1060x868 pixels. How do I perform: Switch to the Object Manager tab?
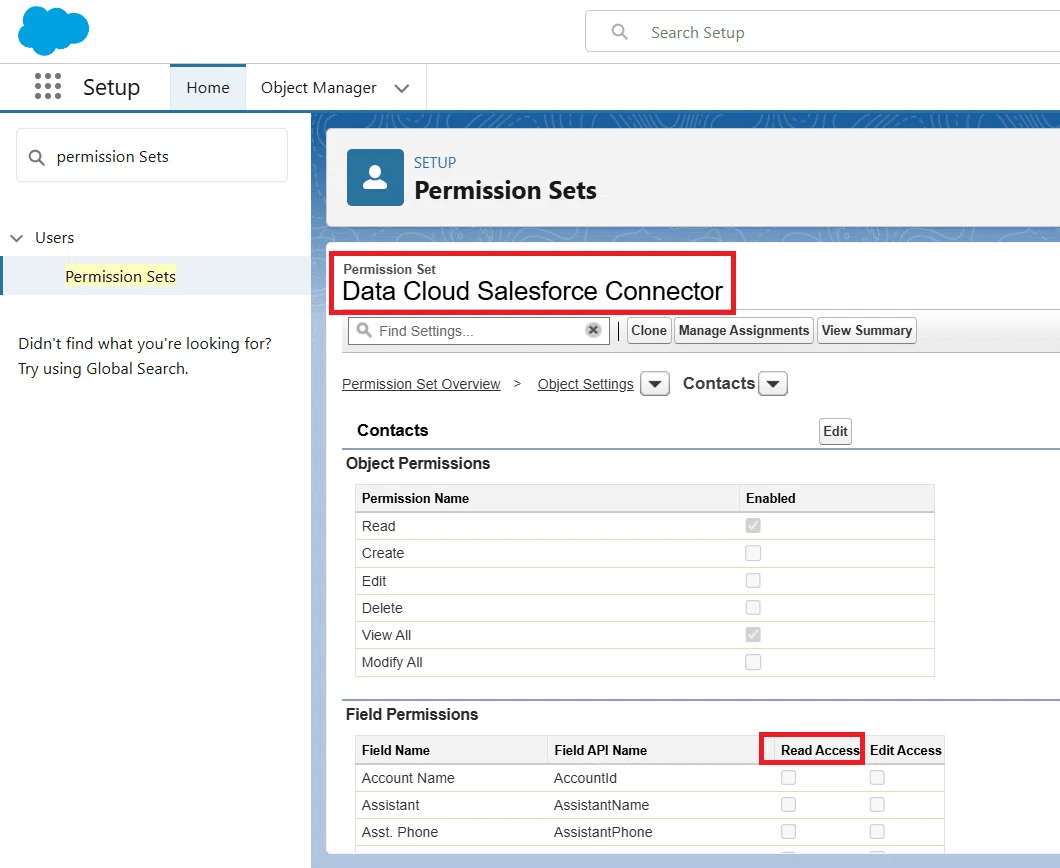[x=318, y=88]
